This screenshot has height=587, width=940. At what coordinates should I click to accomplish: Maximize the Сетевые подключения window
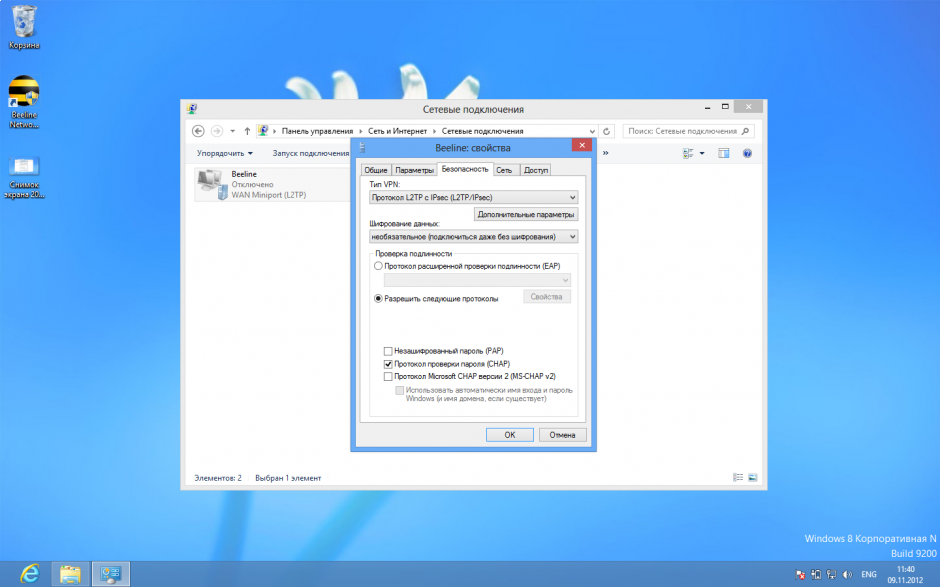tap(725, 107)
